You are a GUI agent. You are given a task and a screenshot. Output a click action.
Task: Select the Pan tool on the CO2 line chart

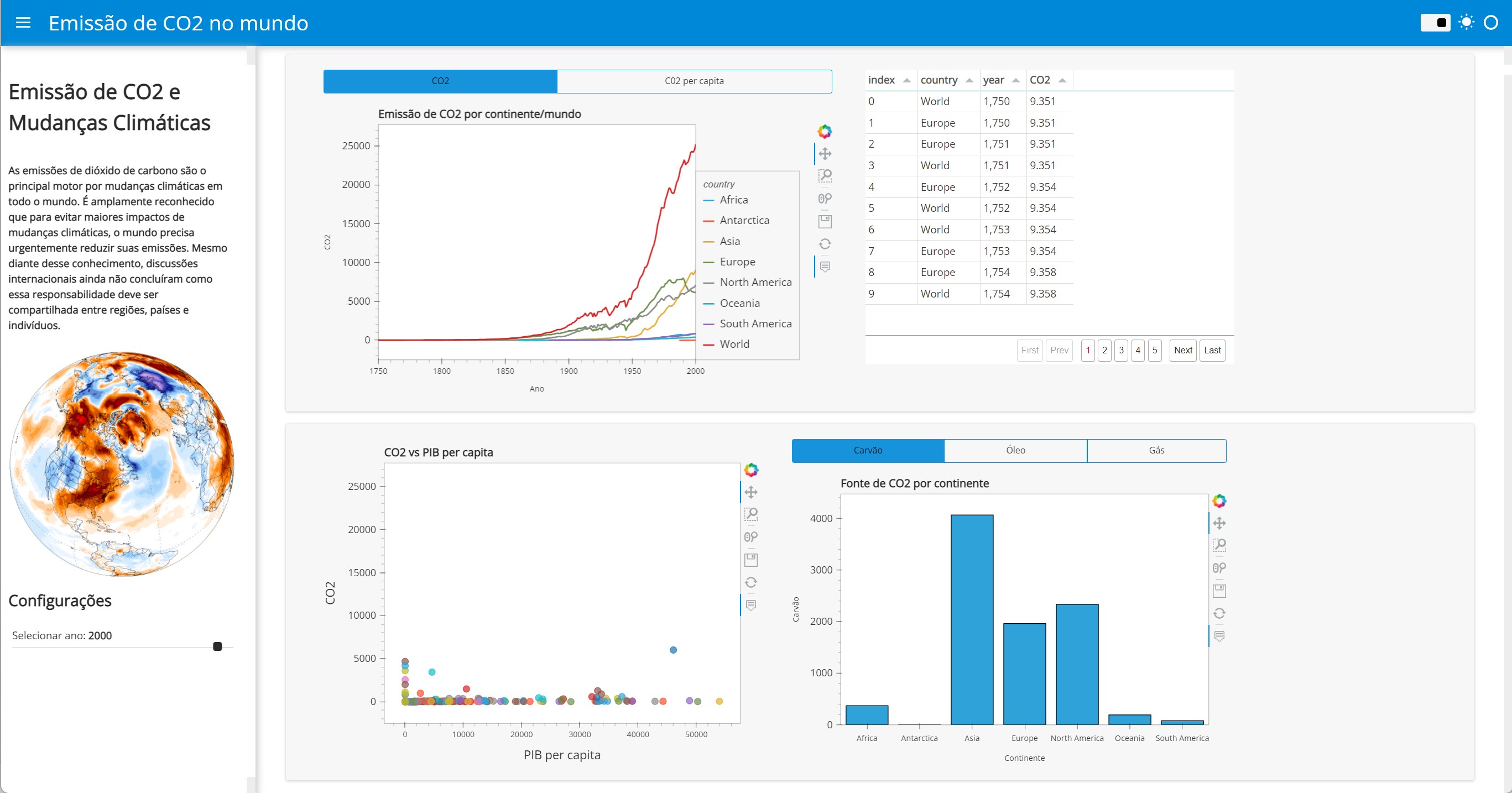825,153
